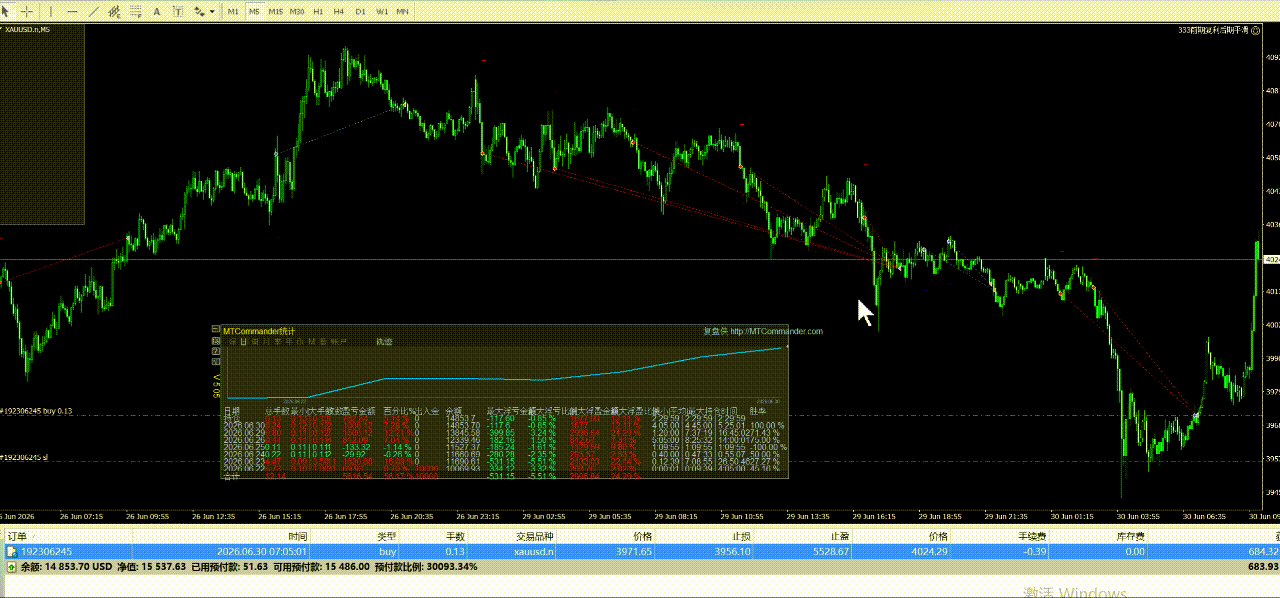The height and width of the screenshot is (598, 1280).
Task: Click the XAUUSD.n,M5 chart label
Action: click(28, 30)
